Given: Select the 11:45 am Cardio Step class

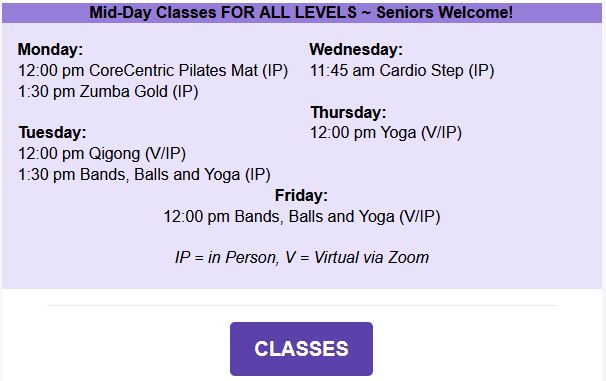Looking at the screenshot, I should pyautogui.click(x=402, y=71).
